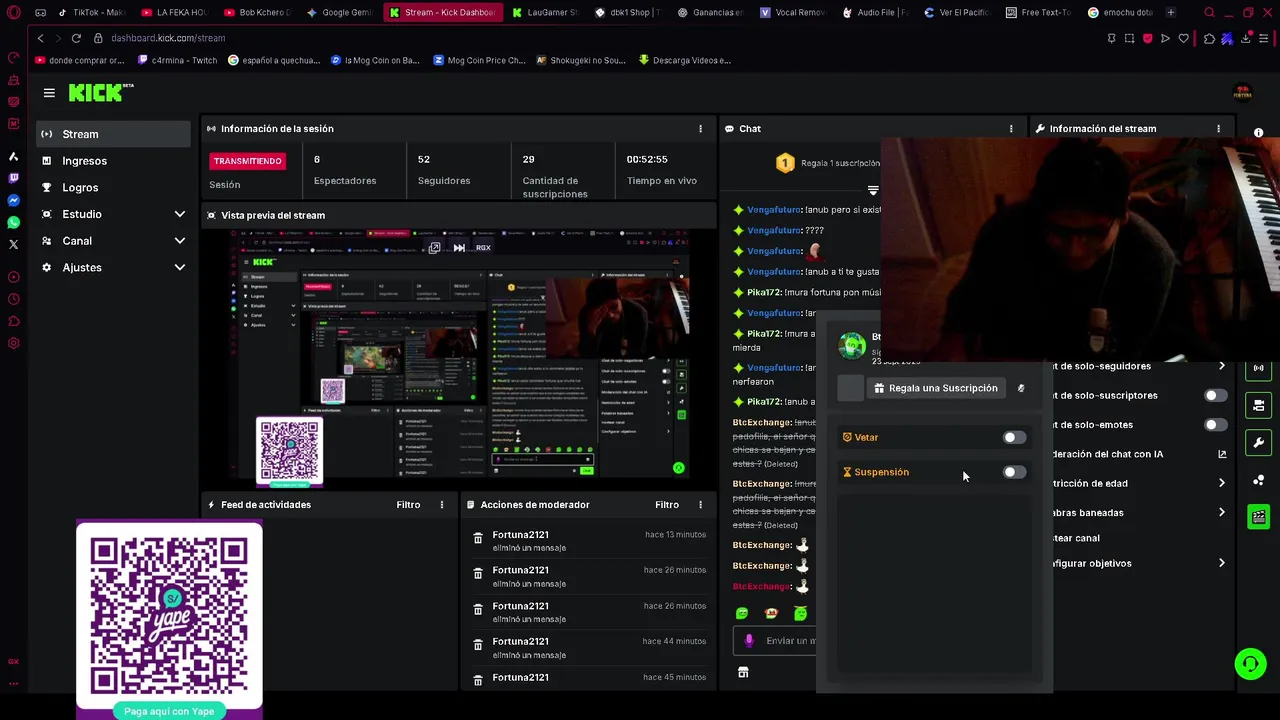
Task: Open the Chat panel three-dot menu
Action: pyautogui.click(x=1011, y=129)
